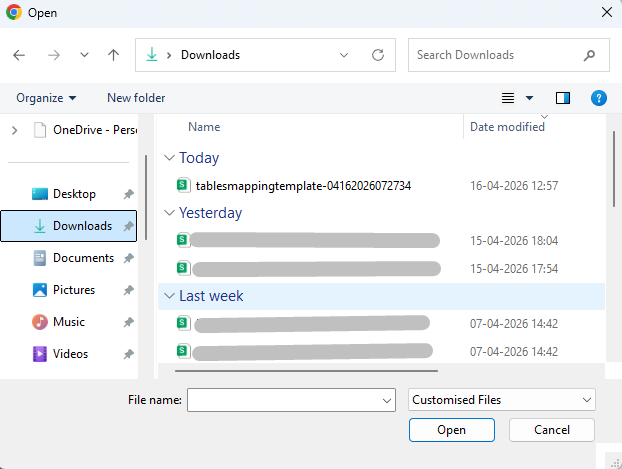Refresh the Downloads folder
The height and width of the screenshot is (469, 622).
378,55
